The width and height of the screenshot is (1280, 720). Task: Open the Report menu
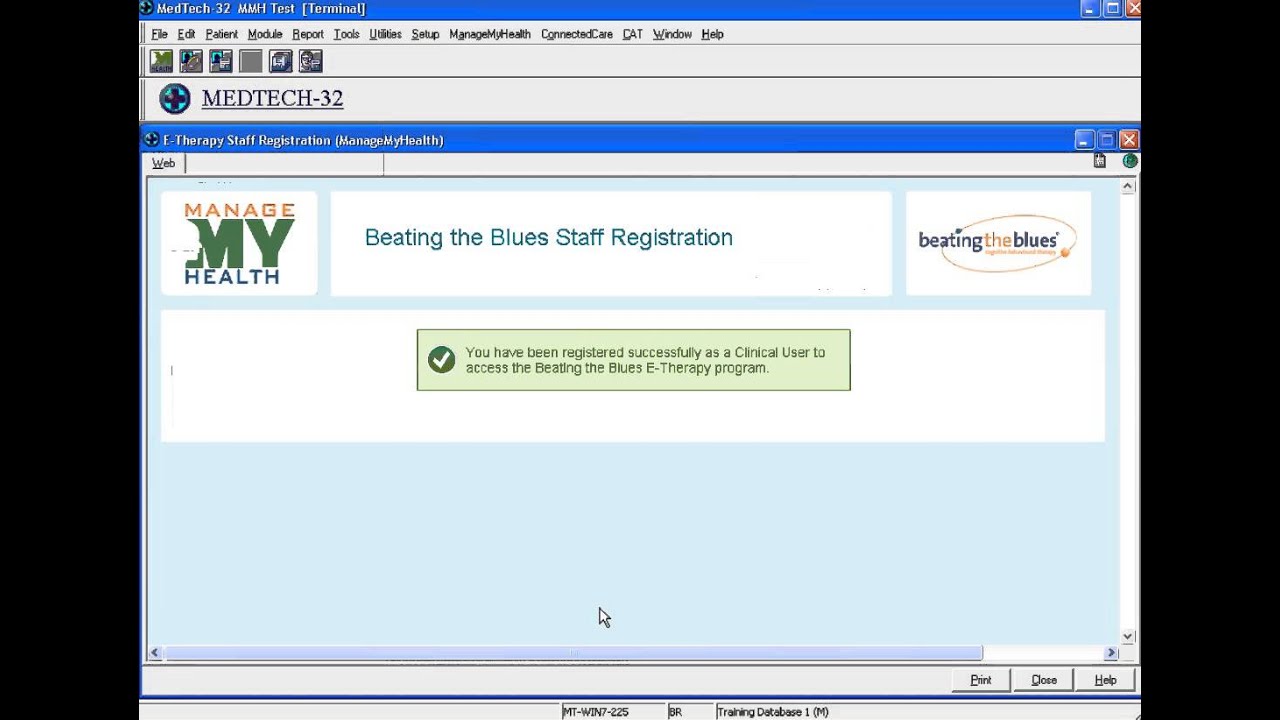(308, 34)
